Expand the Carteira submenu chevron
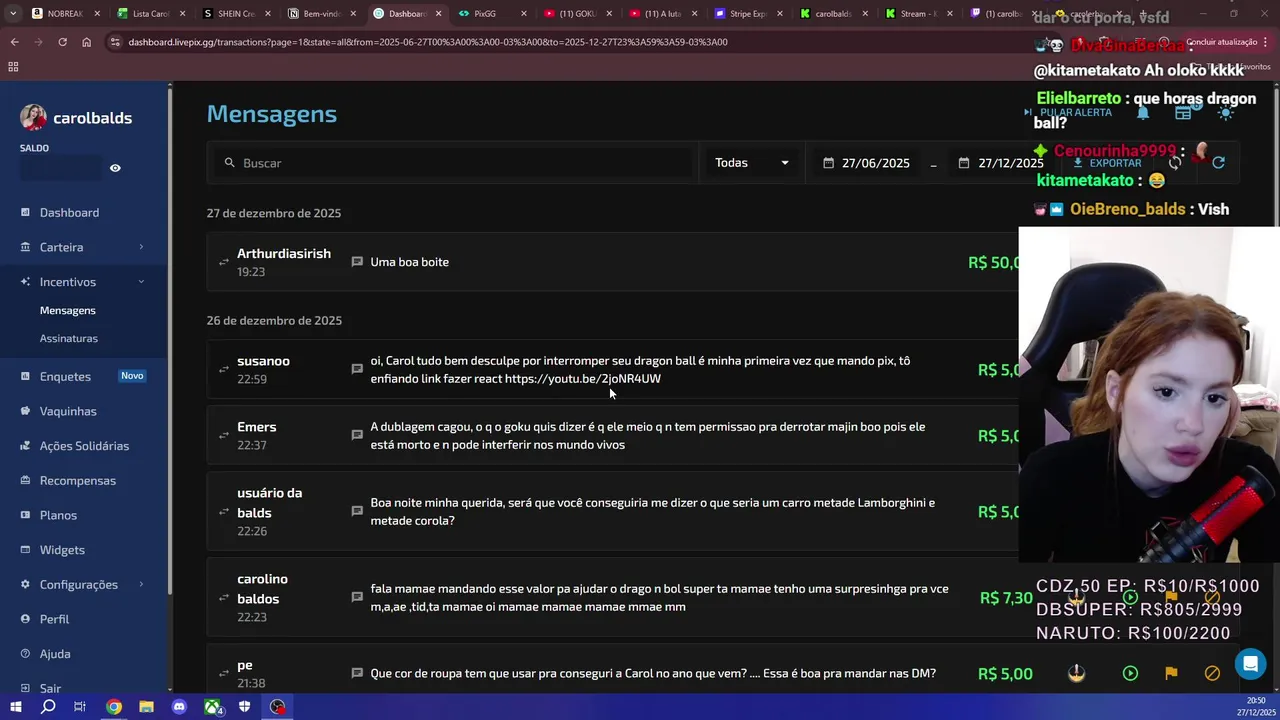 click(x=141, y=247)
